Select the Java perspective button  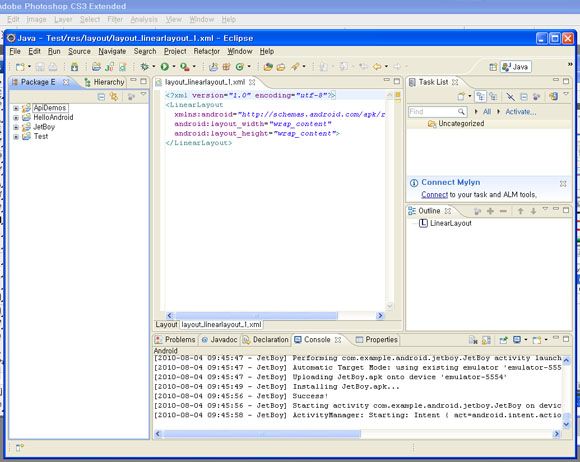coord(515,67)
